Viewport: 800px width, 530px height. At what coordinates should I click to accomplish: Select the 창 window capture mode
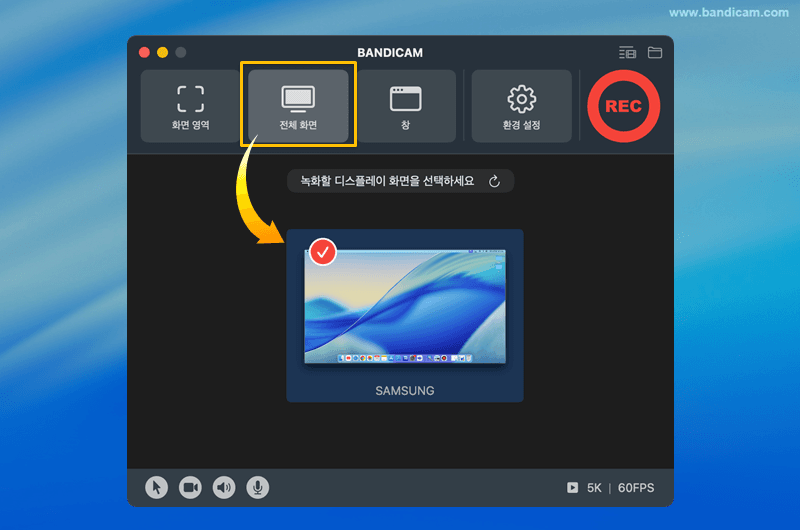pyautogui.click(x=406, y=106)
